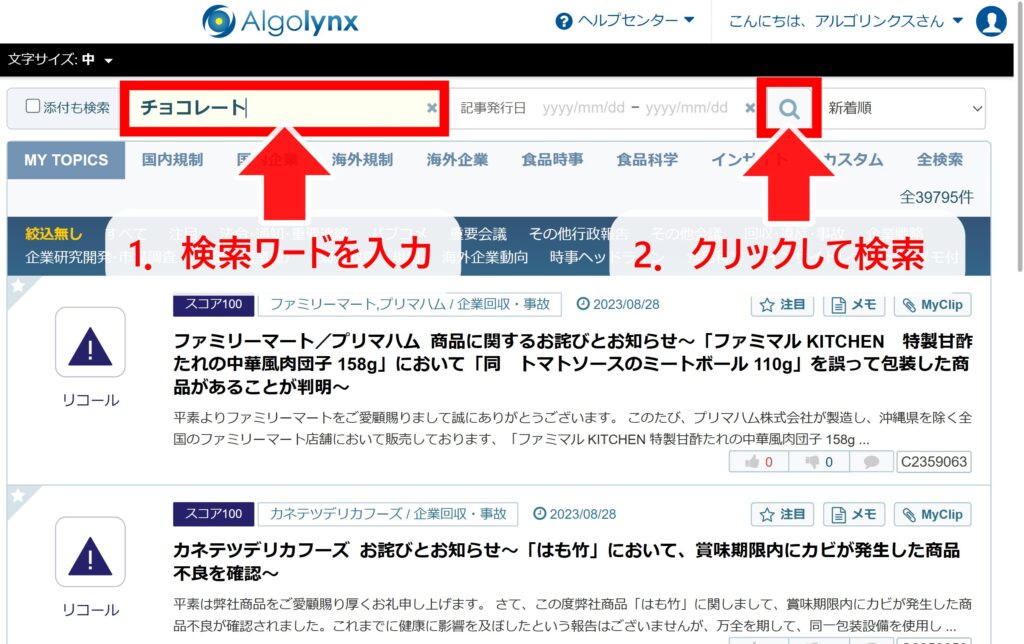Enable the 添付も検索 checkbox
This screenshot has width=1024, height=644.
tap(33, 107)
